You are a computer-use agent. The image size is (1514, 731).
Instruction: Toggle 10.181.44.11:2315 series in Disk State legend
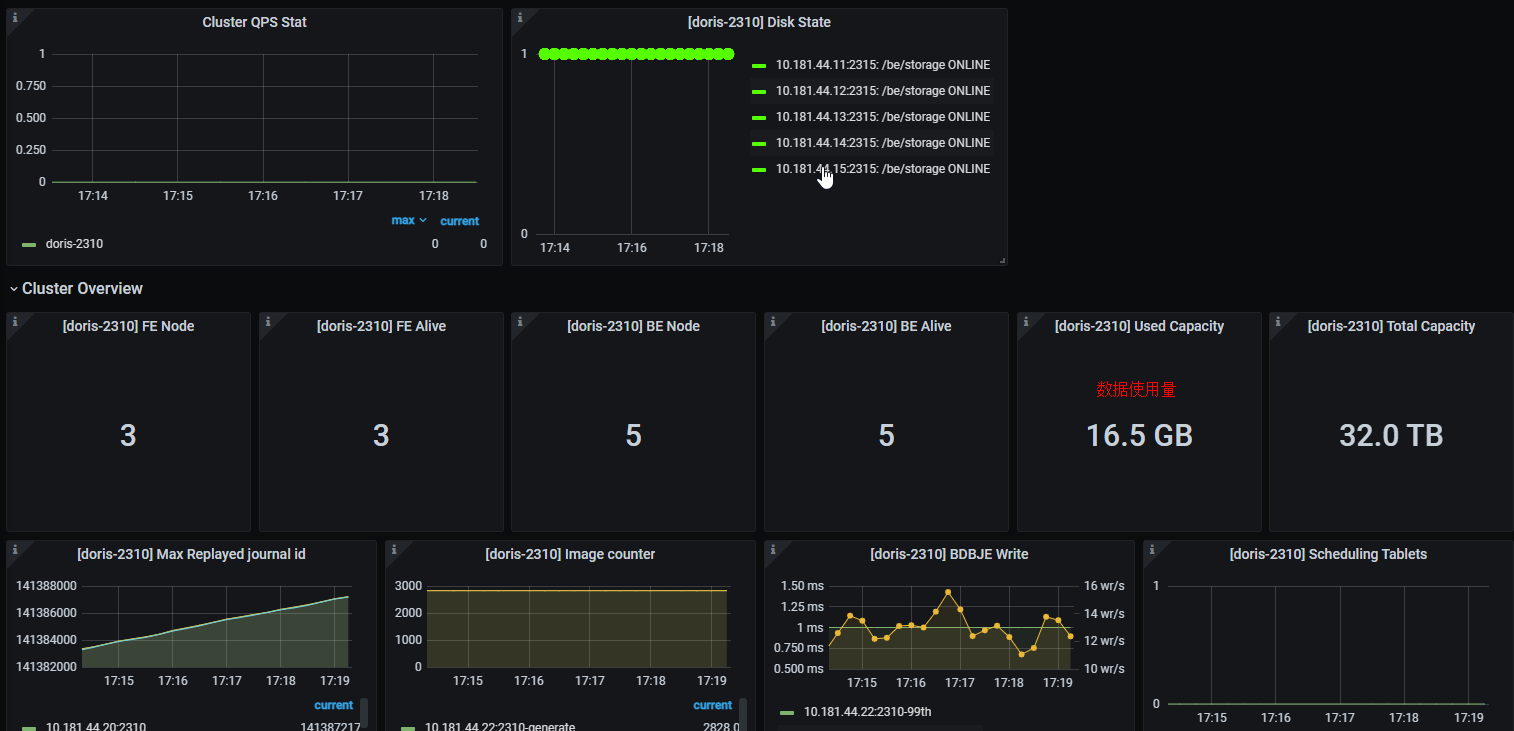pos(883,65)
